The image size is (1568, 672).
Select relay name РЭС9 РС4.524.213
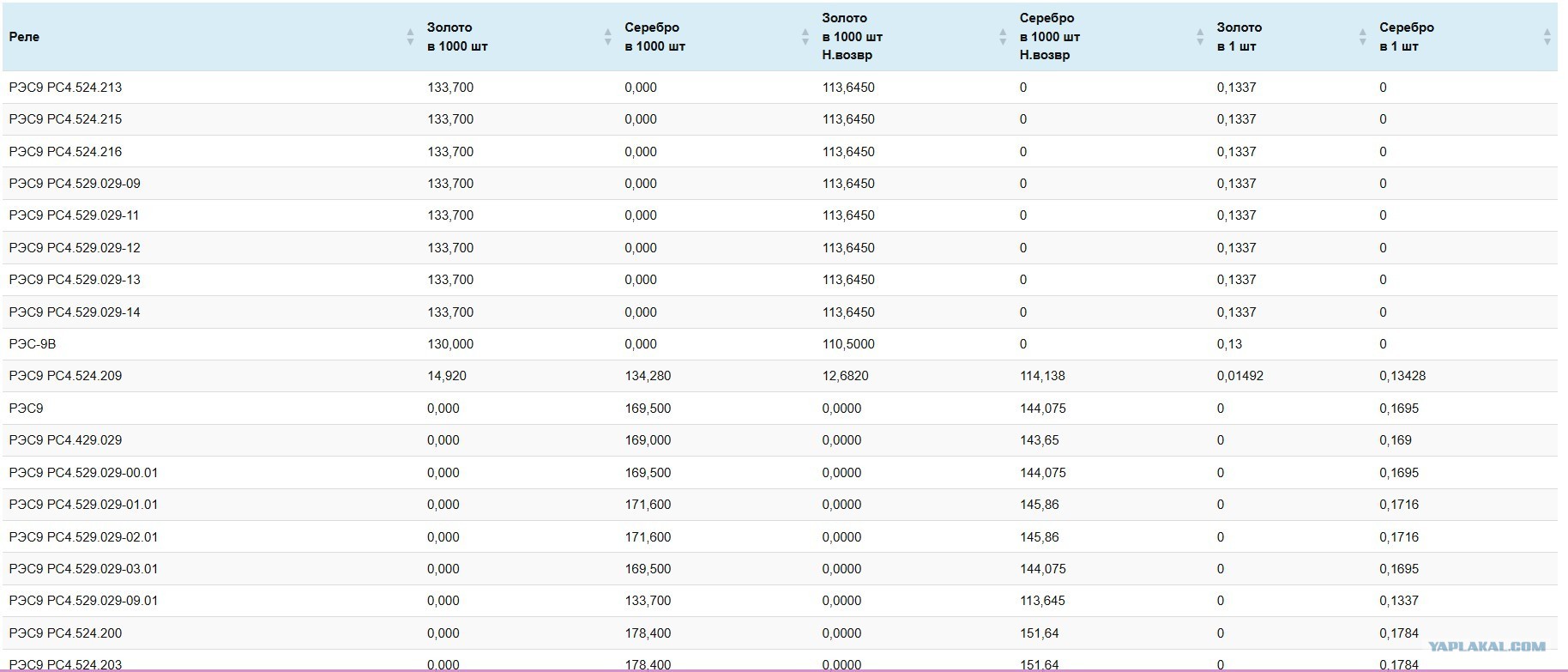[65, 88]
